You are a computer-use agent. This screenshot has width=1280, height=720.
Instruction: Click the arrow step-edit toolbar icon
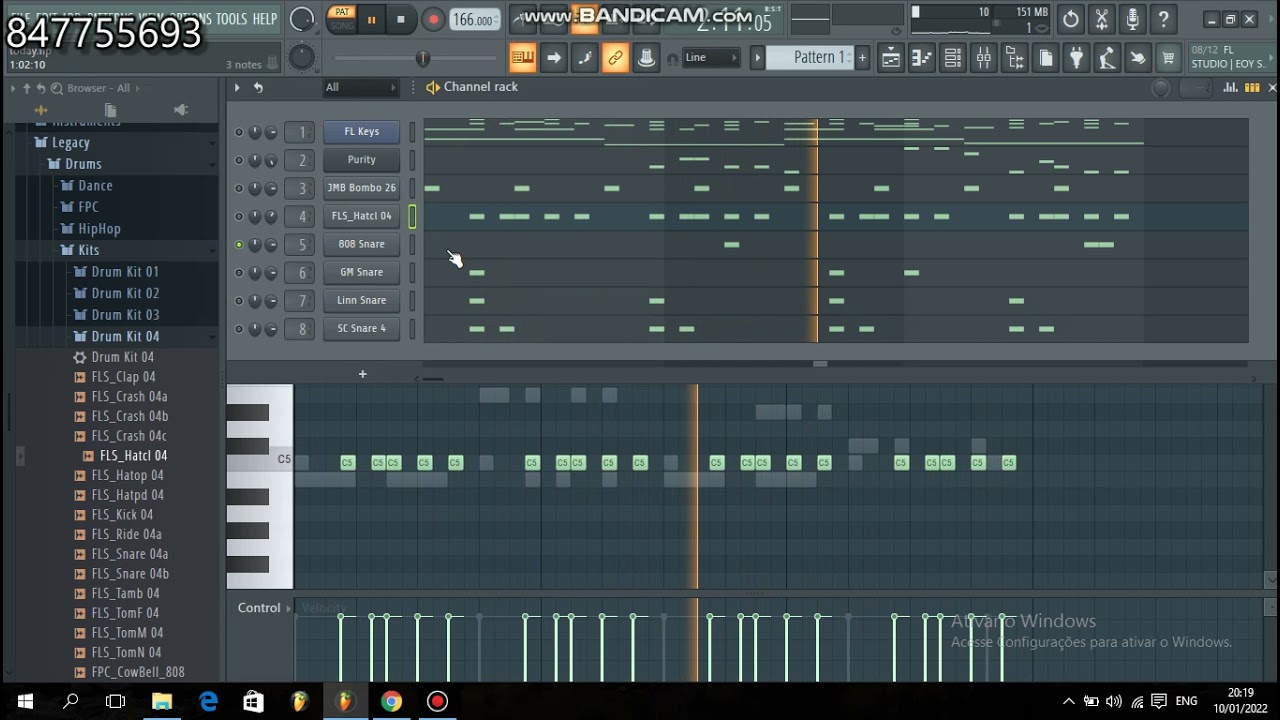pyautogui.click(x=553, y=58)
